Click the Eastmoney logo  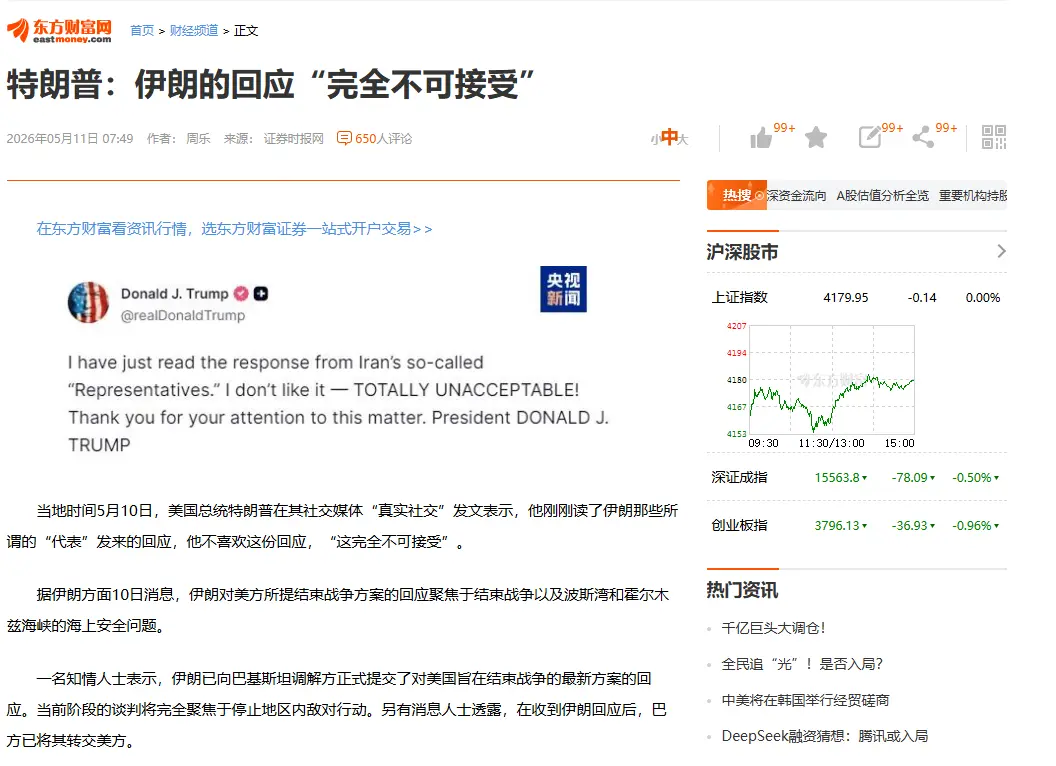[x=59, y=31]
